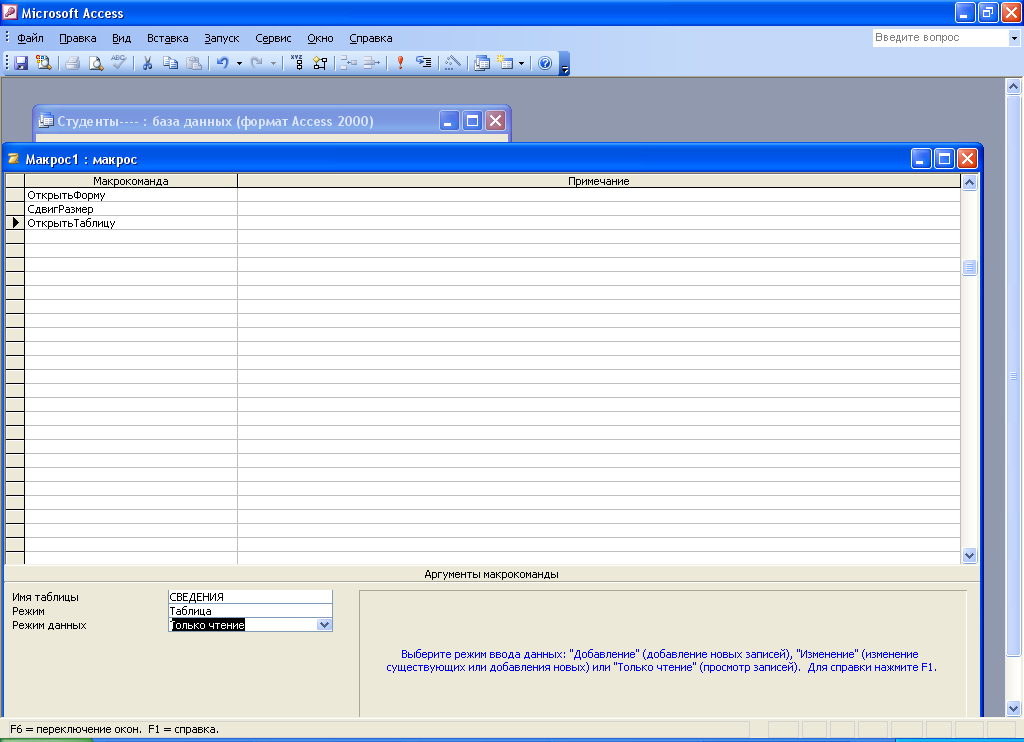Image resolution: width=1024 pixels, height=742 pixels.
Task: Minimize the Студенты database window
Action: 449,121
